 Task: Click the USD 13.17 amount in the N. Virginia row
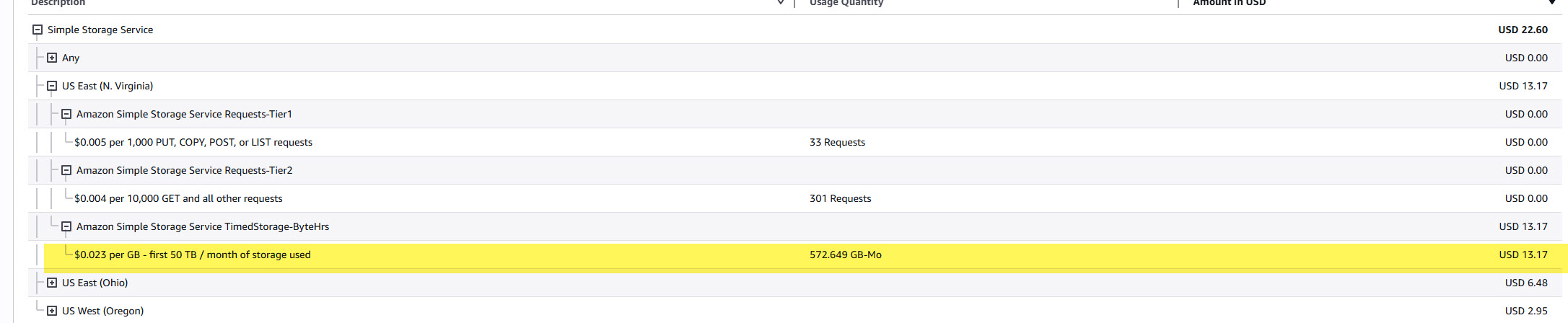tap(1523, 86)
